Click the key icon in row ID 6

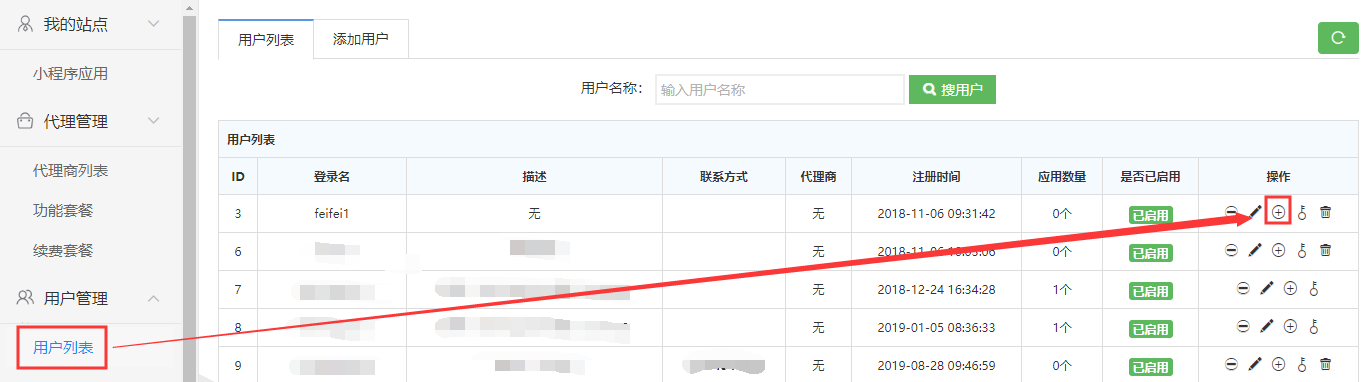point(1302,250)
